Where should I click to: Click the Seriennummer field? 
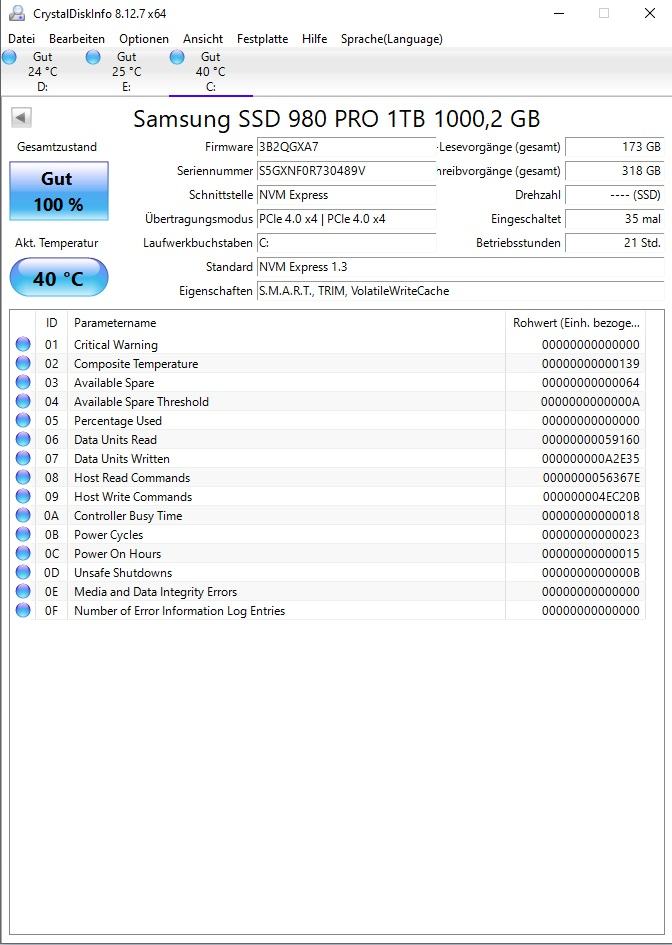346,171
